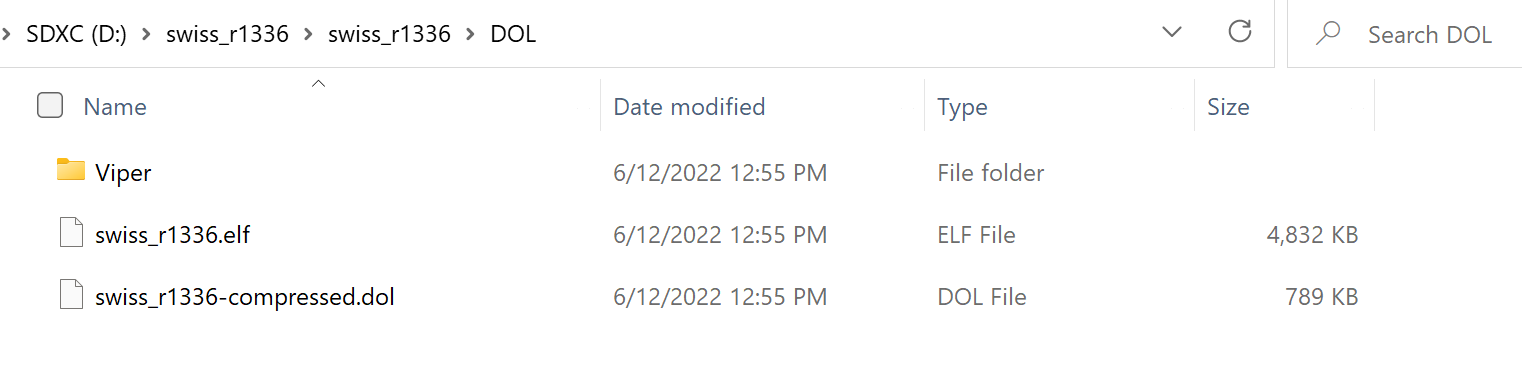Click the refresh icon in address bar
The width and height of the screenshot is (1522, 385).
pos(1240,32)
